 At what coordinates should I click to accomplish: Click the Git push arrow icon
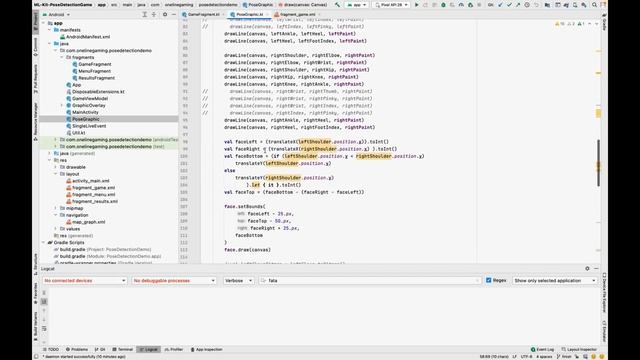518,5
